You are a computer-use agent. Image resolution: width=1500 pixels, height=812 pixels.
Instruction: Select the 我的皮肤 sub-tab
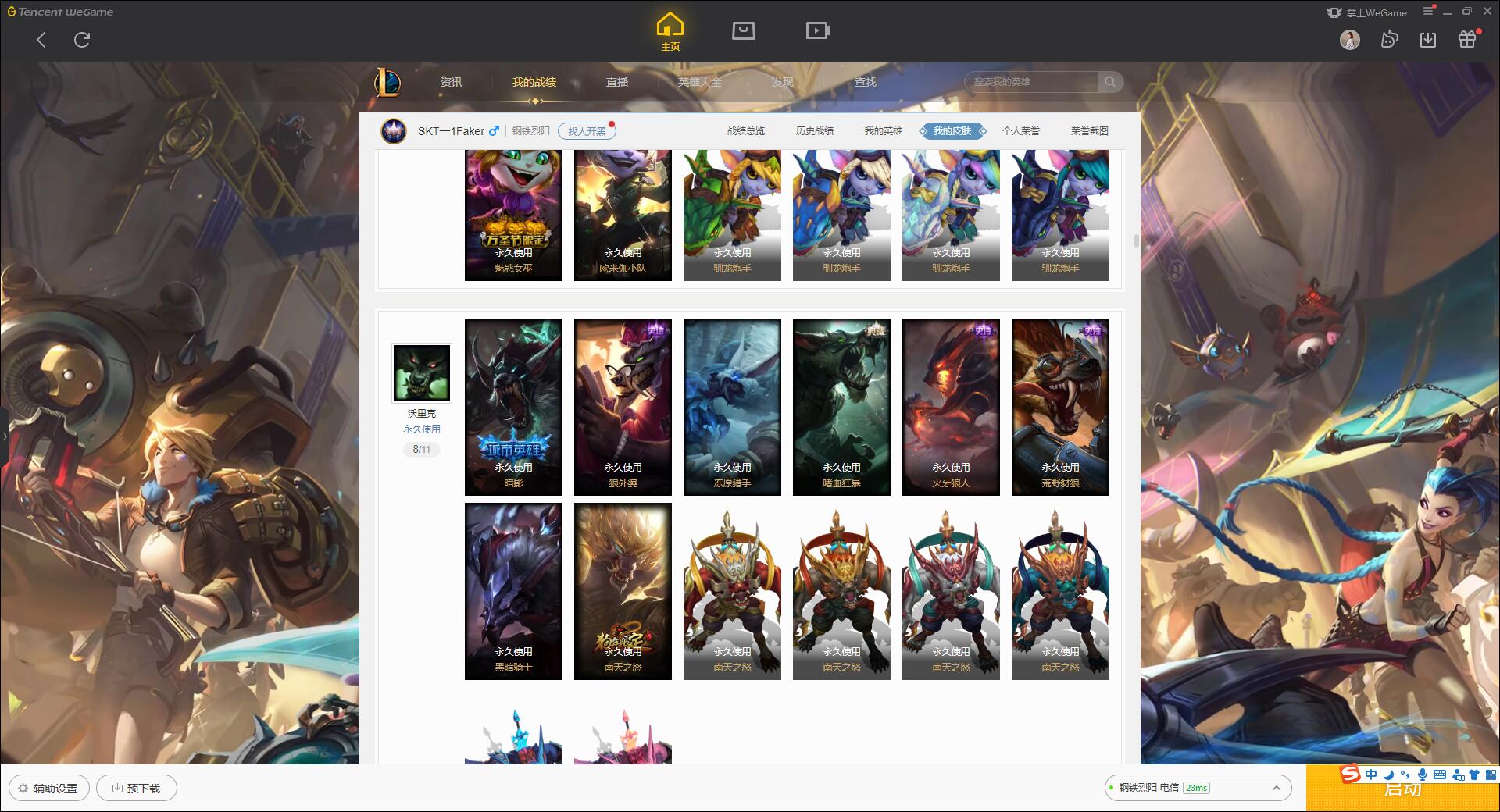pyautogui.click(x=952, y=131)
